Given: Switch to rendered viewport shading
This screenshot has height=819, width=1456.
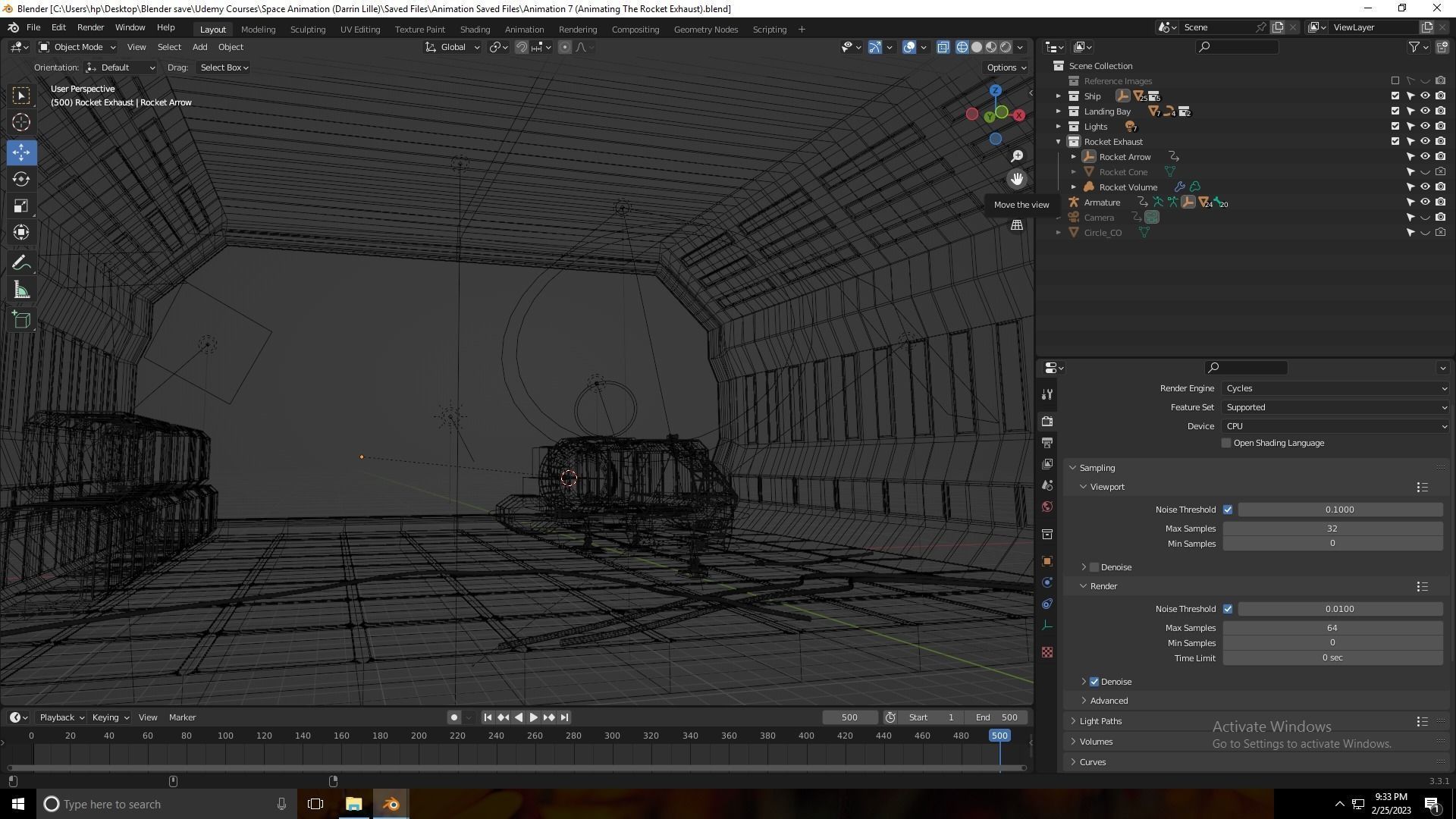Looking at the screenshot, I should (1006, 47).
